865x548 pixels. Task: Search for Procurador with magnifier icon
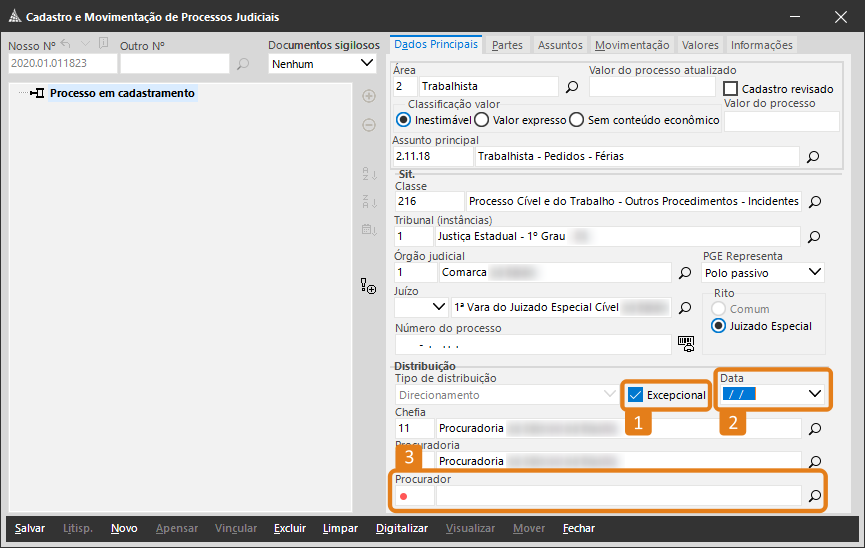click(814, 495)
